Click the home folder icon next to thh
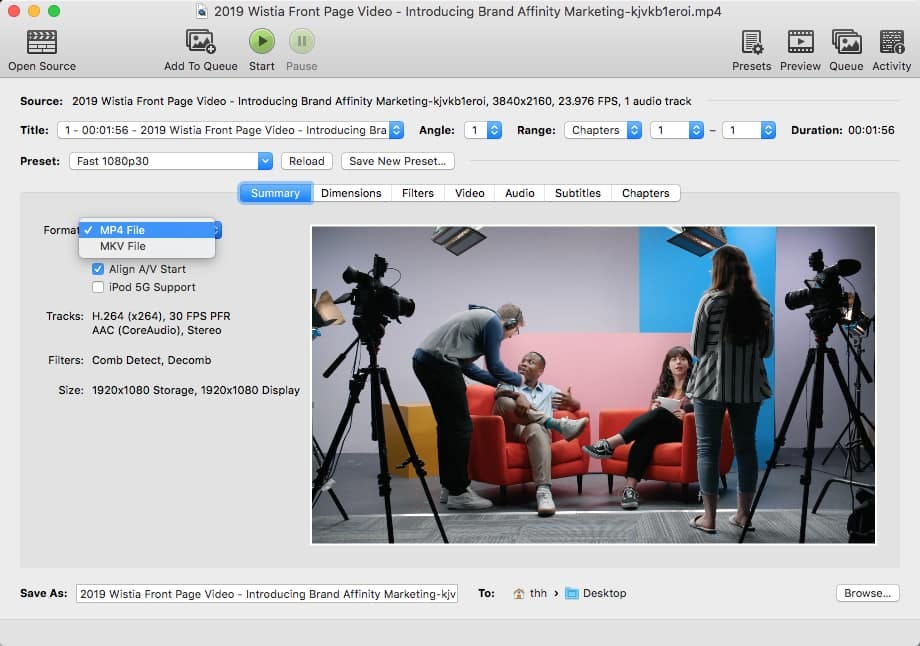 click(x=519, y=594)
